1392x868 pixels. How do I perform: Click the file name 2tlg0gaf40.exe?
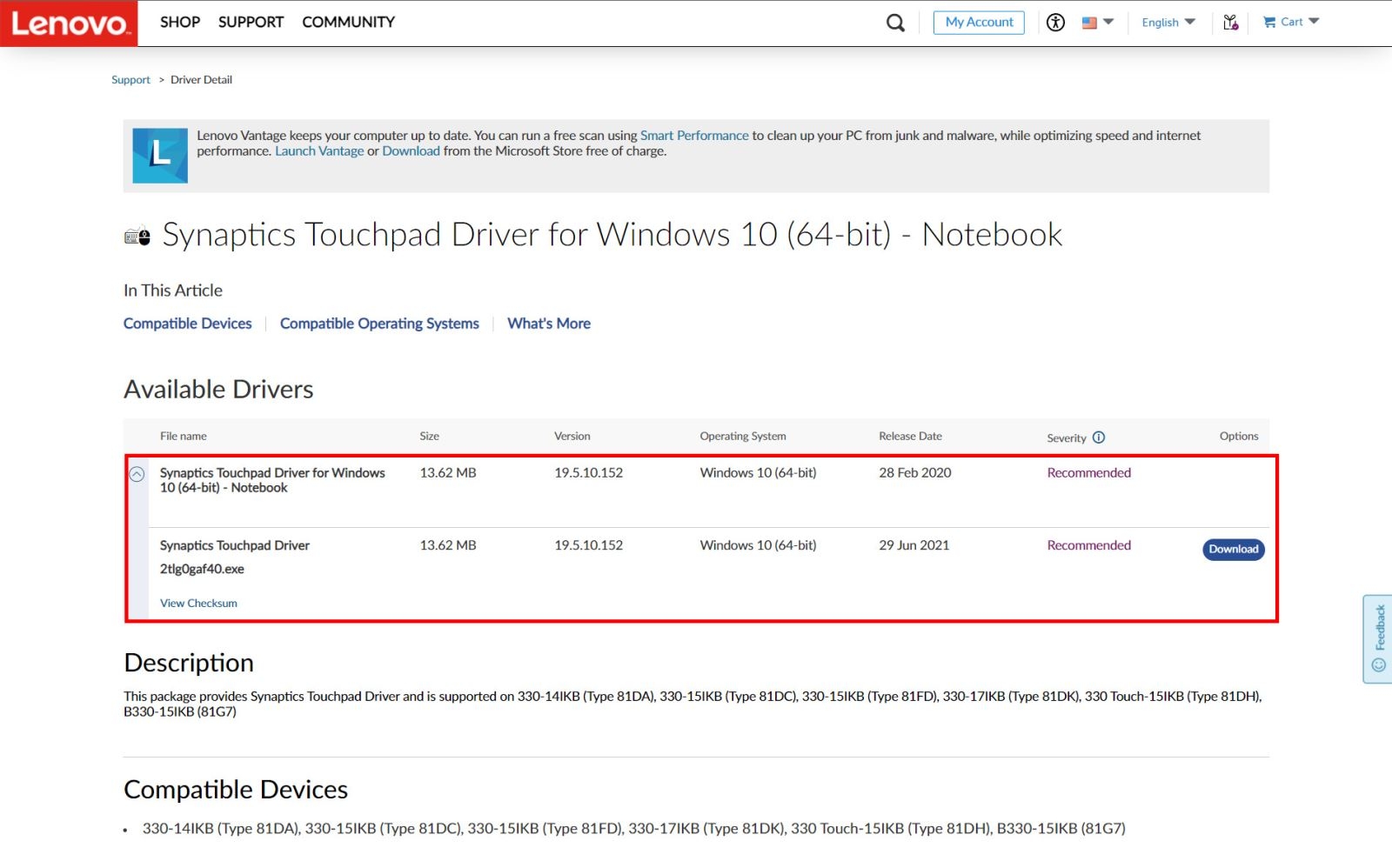pos(202,570)
